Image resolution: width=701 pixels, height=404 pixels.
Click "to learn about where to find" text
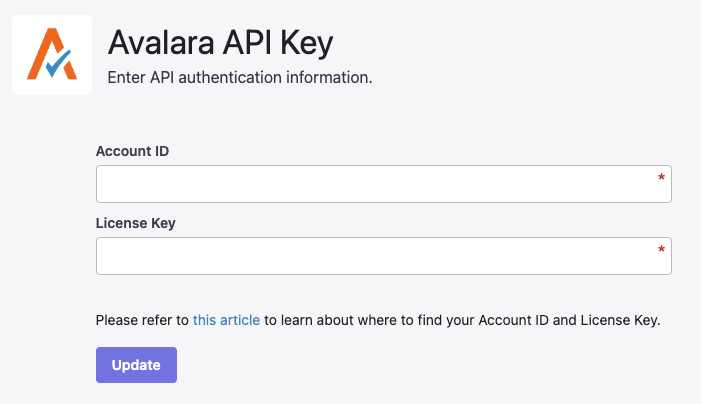(370, 320)
